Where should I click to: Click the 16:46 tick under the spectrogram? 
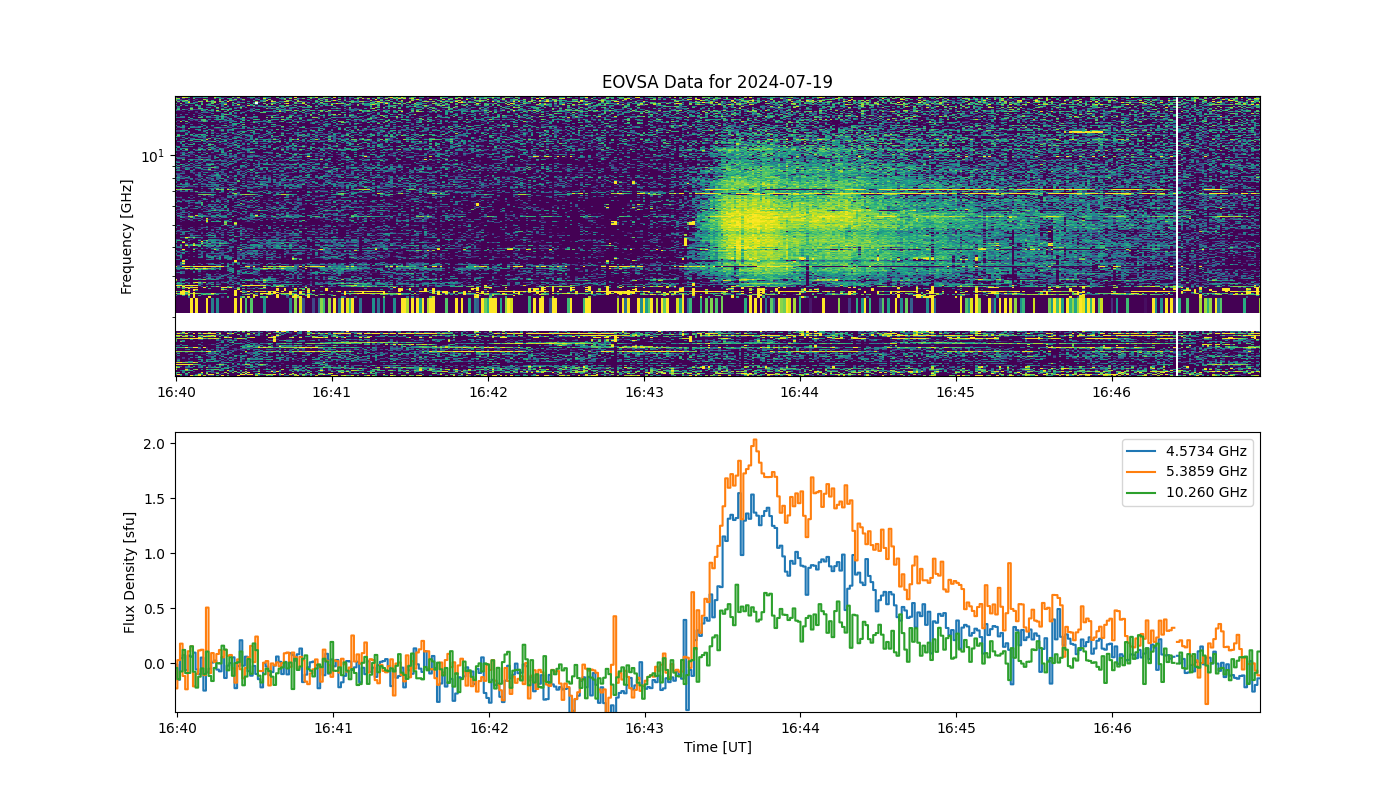point(1112,393)
